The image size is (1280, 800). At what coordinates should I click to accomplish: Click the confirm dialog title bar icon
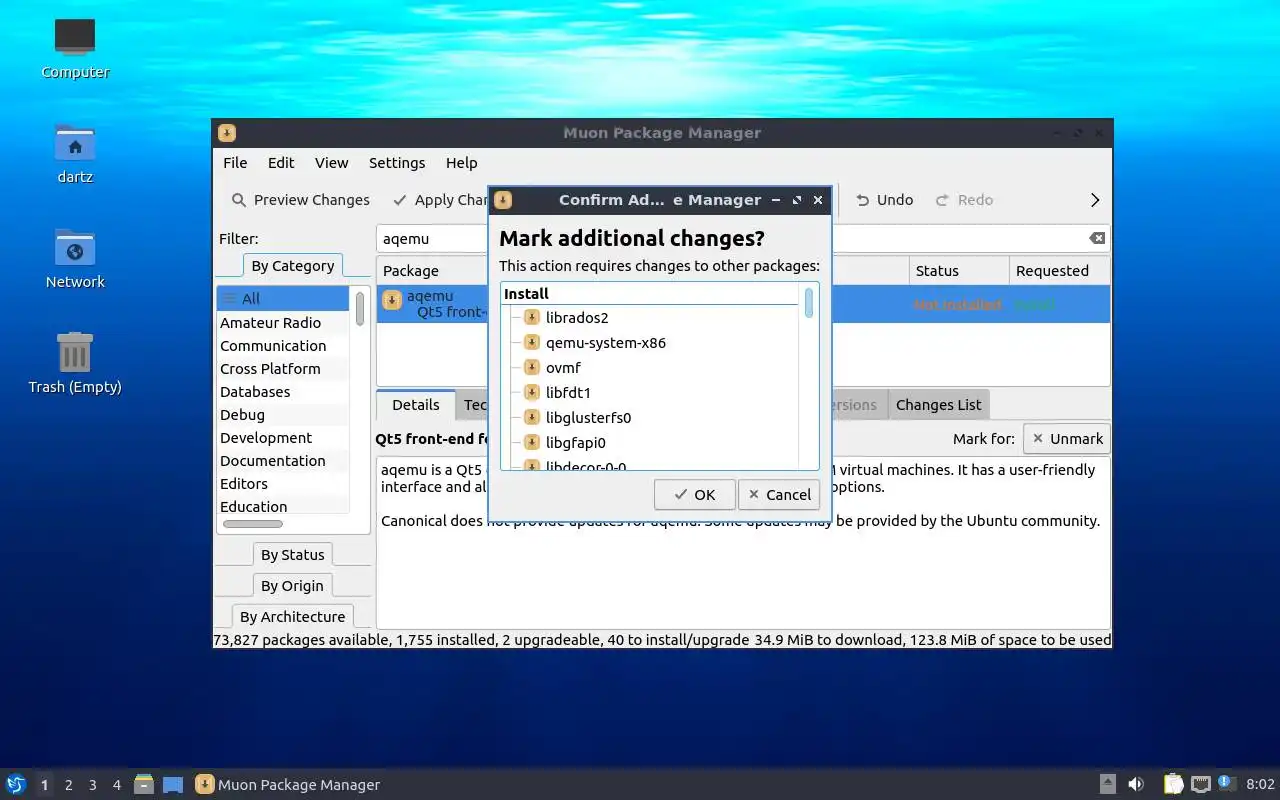503,200
